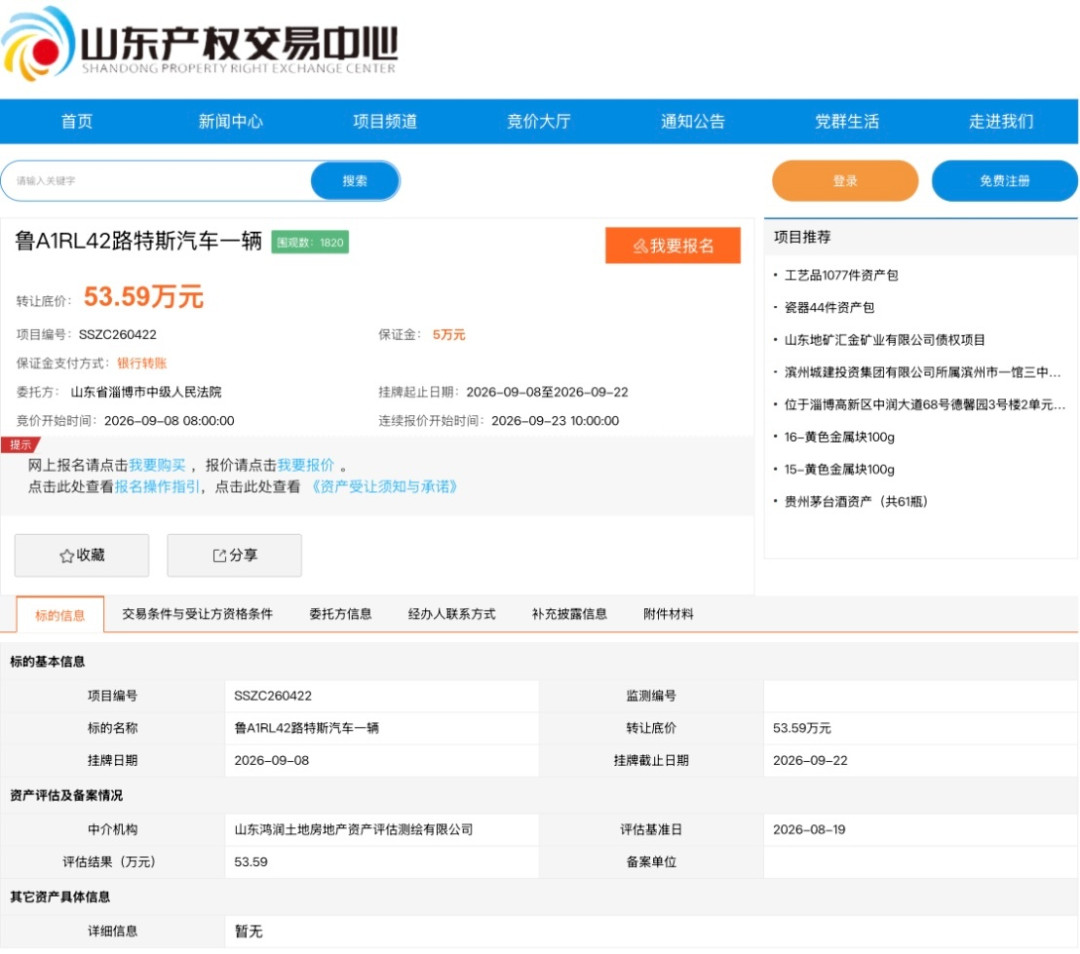Screen dimensions: 1080x954
Task: Click the 2026-09-23 10:00:00 time
Action: point(555,421)
